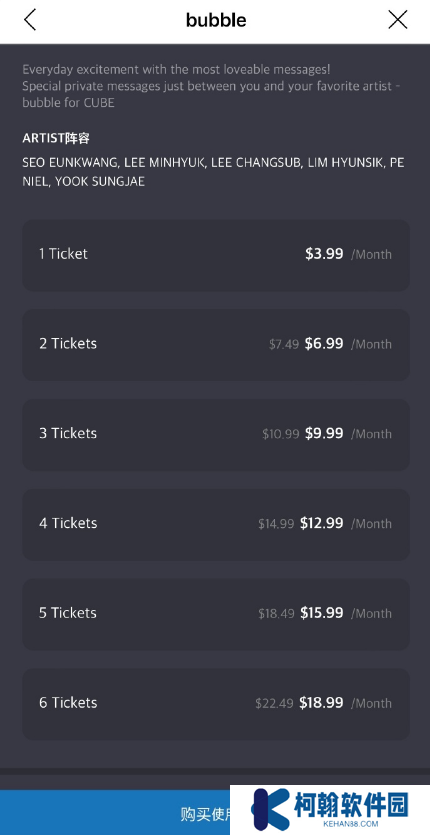Close the bubble page with X
430x835 pixels.
coord(397,20)
